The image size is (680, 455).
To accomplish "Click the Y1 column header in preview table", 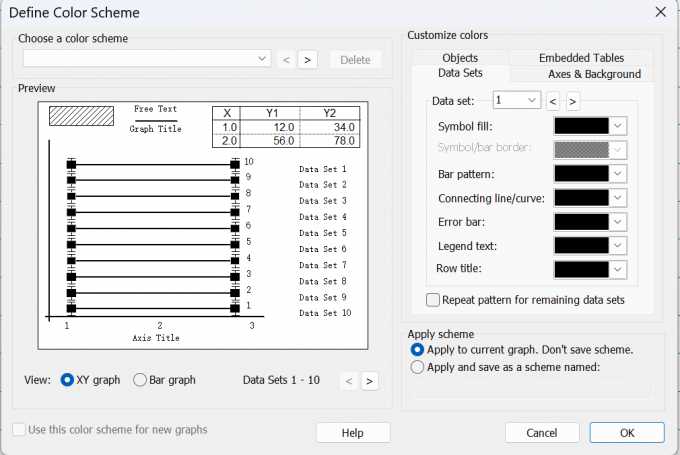I will coord(272,113).
